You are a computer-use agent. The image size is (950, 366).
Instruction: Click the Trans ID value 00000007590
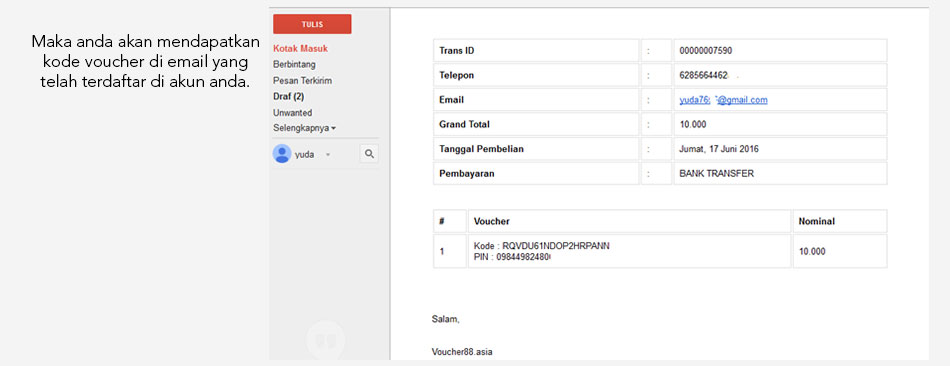pos(705,51)
